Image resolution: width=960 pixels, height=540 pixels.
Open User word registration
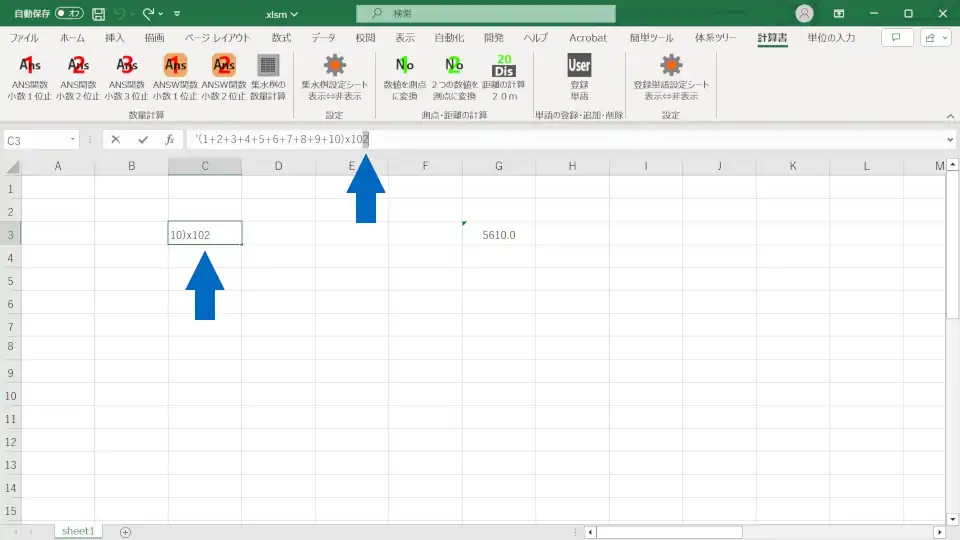click(579, 77)
